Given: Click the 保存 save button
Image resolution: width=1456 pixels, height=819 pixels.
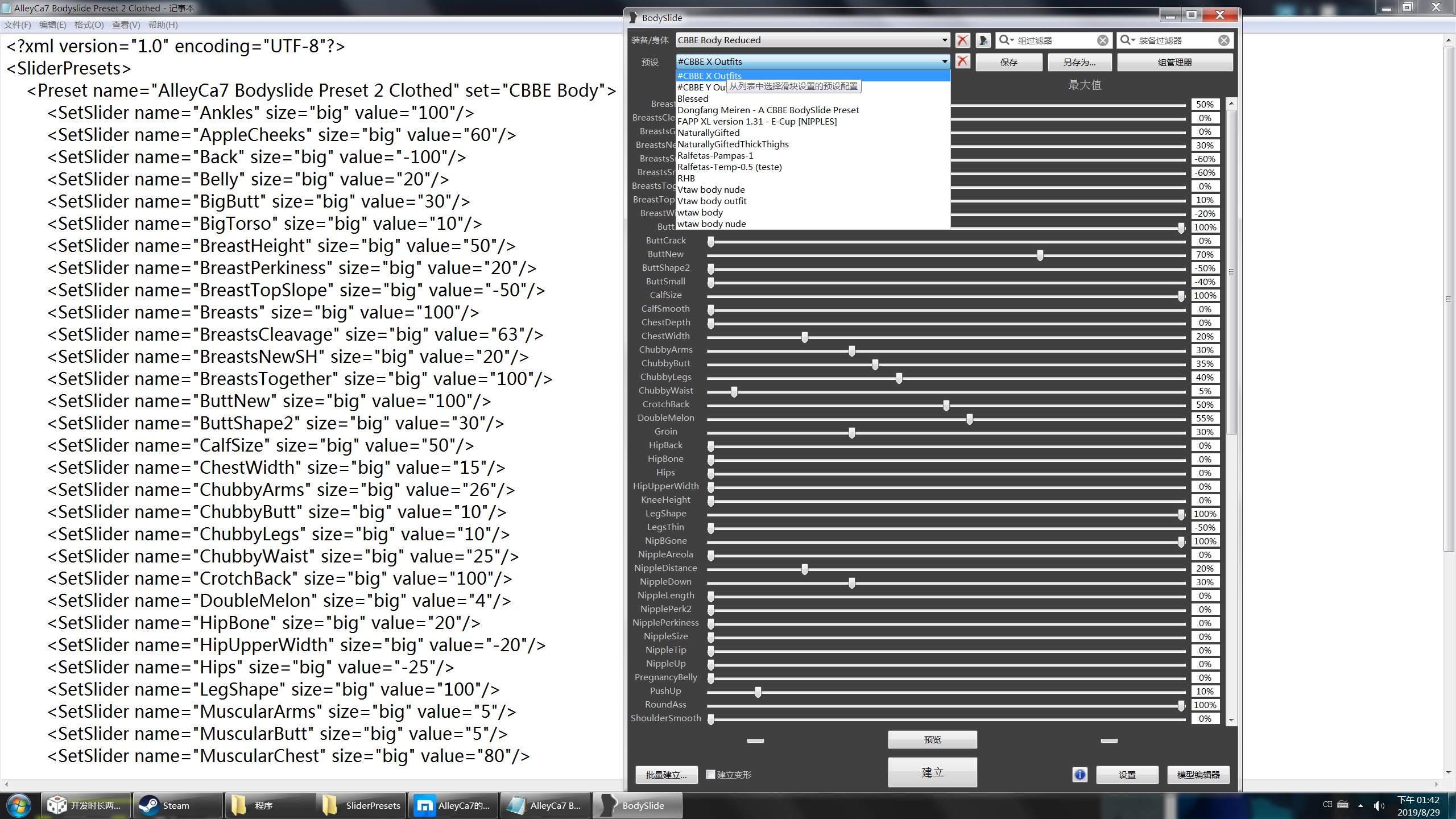Looking at the screenshot, I should pyautogui.click(x=1009, y=62).
